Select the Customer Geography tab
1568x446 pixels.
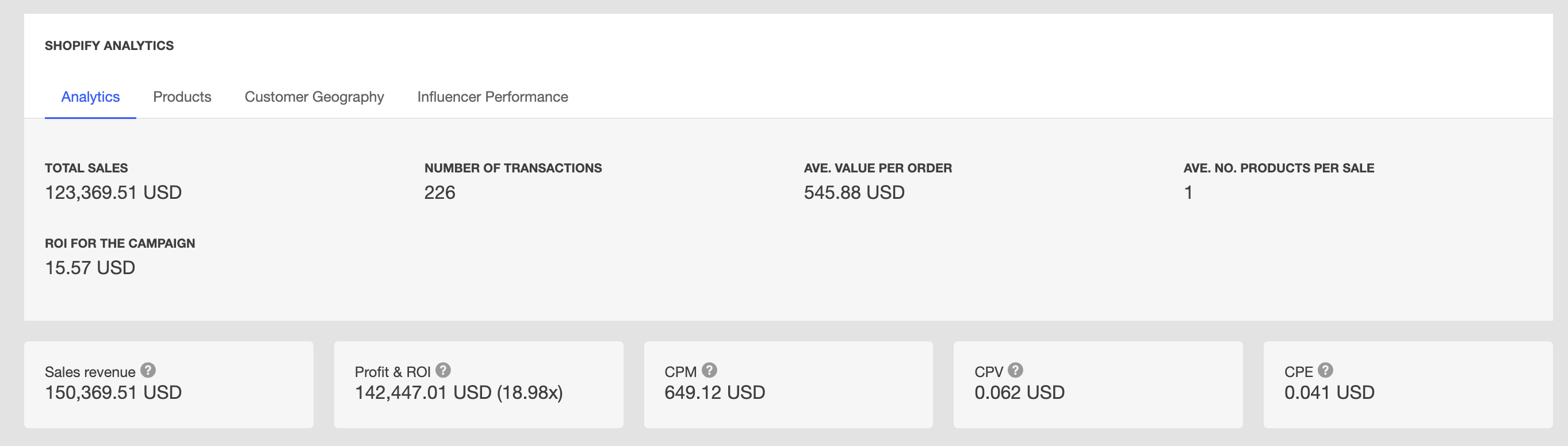314,97
